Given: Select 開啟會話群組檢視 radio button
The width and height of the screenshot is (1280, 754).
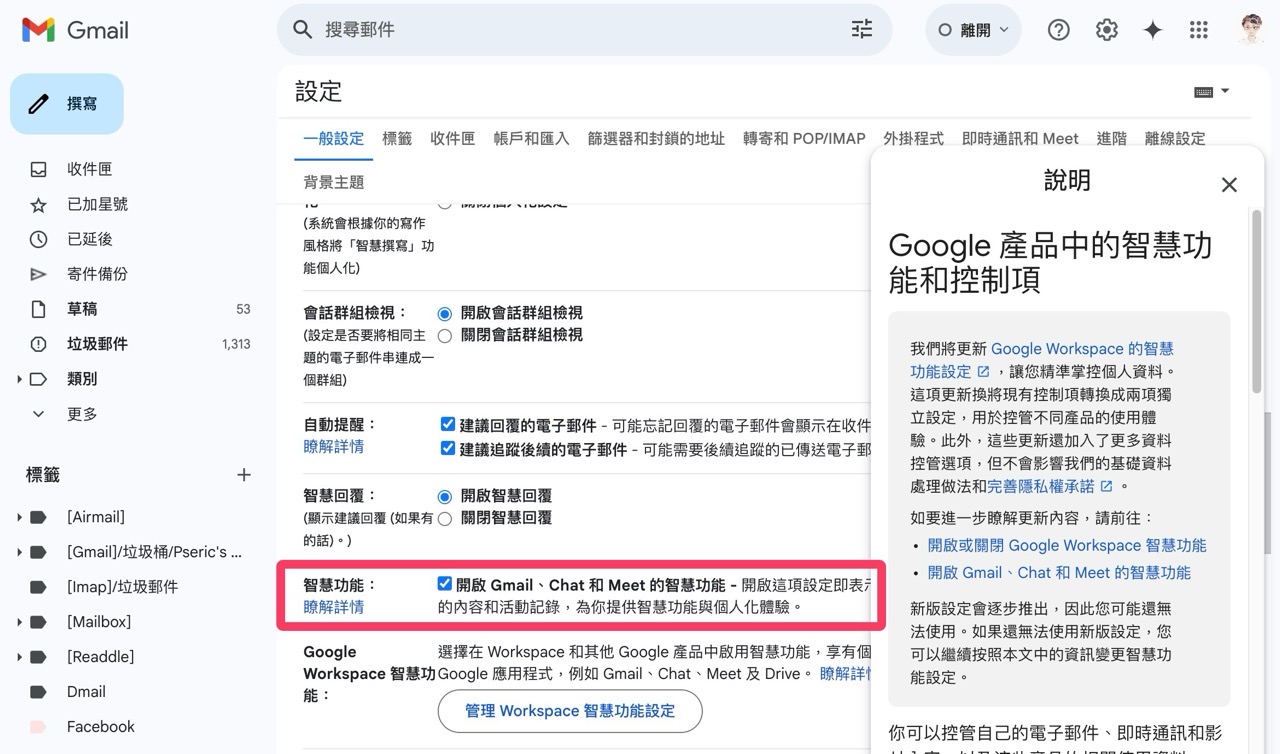Looking at the screenshot, I should pos(445,313).
